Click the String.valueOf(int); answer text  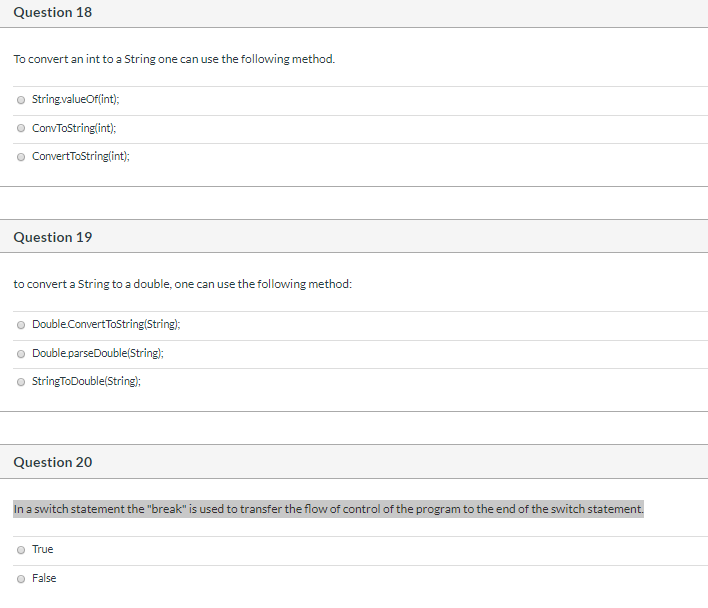75,99
